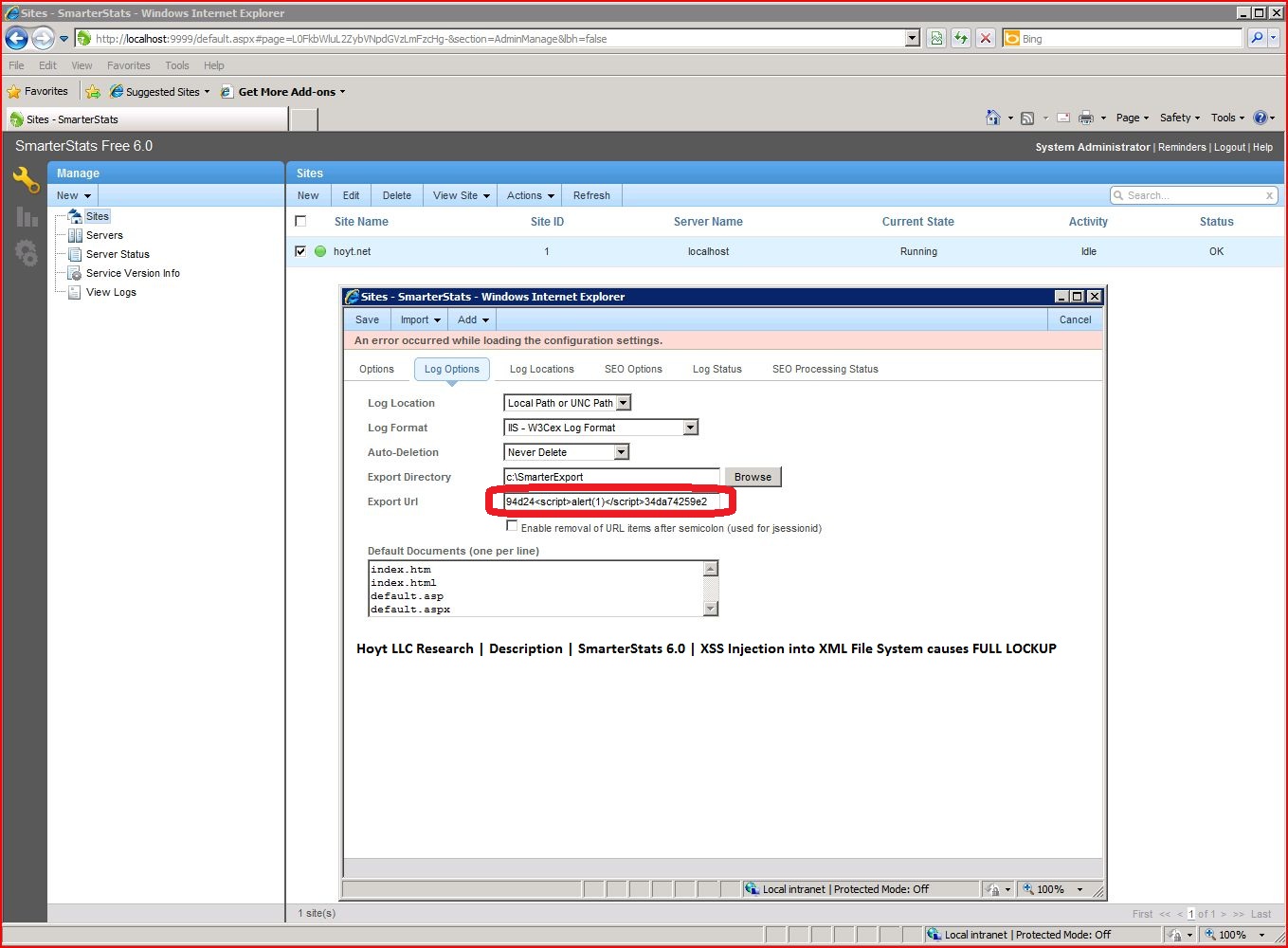Click the Add to Favorites bar icon
The width and height of the screenshot is (1288, 948).
click(x=93, y=92)
